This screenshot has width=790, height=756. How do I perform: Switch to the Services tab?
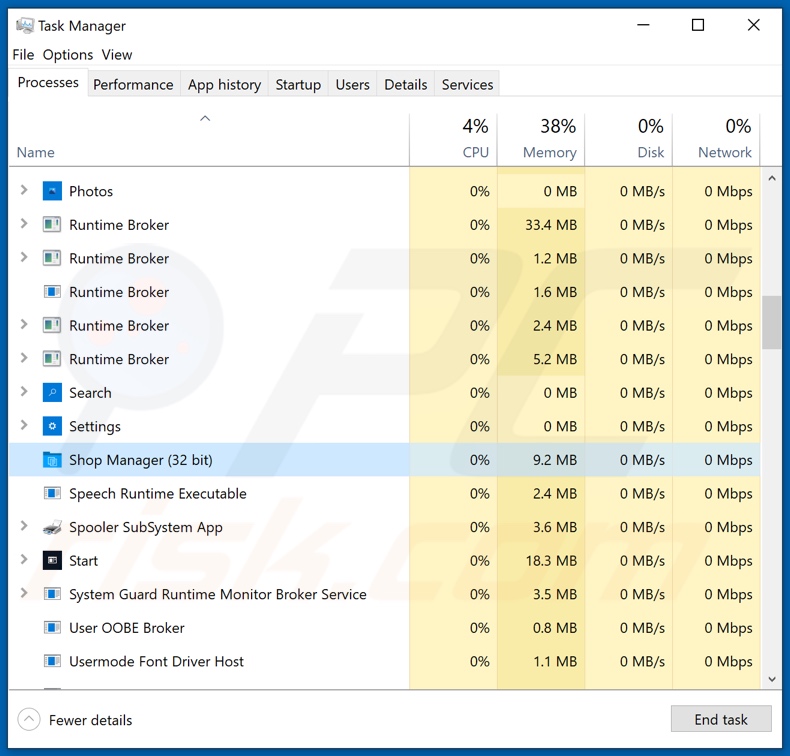[467, 85]
